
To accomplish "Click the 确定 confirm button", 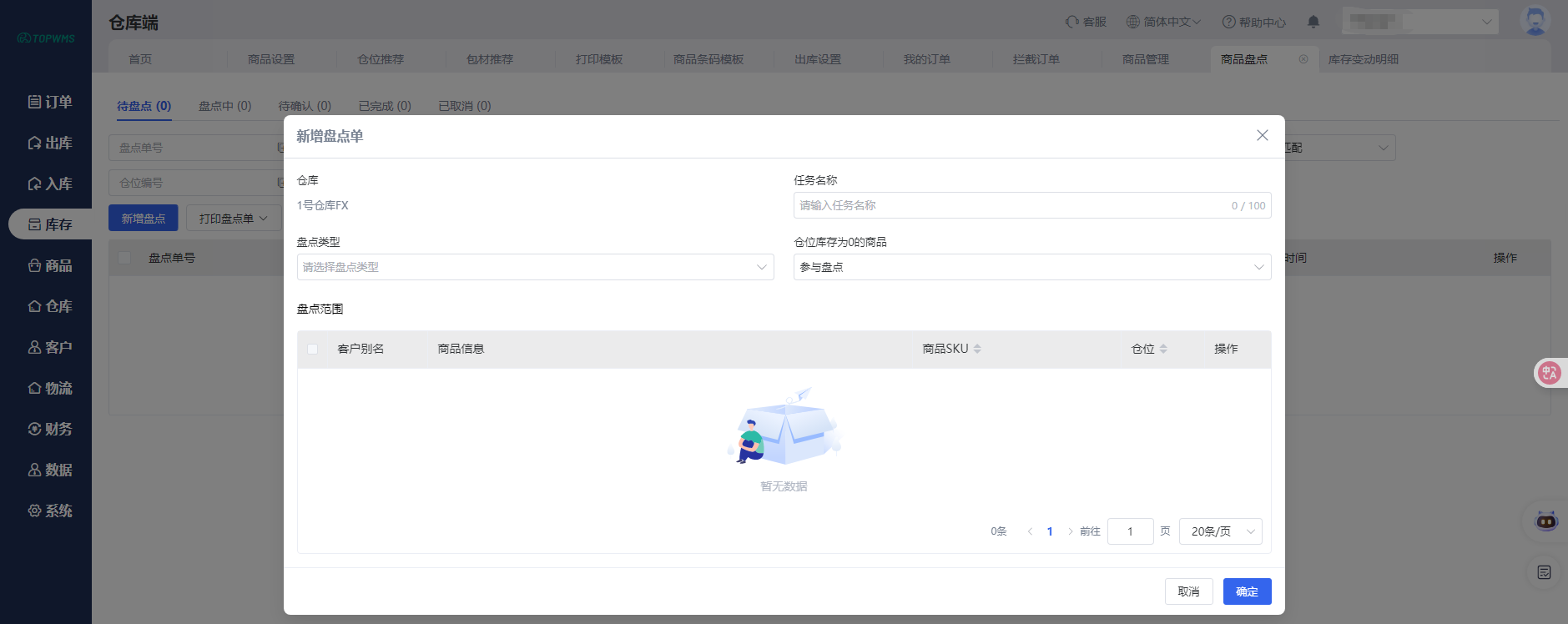I will tap(1247, 591).
